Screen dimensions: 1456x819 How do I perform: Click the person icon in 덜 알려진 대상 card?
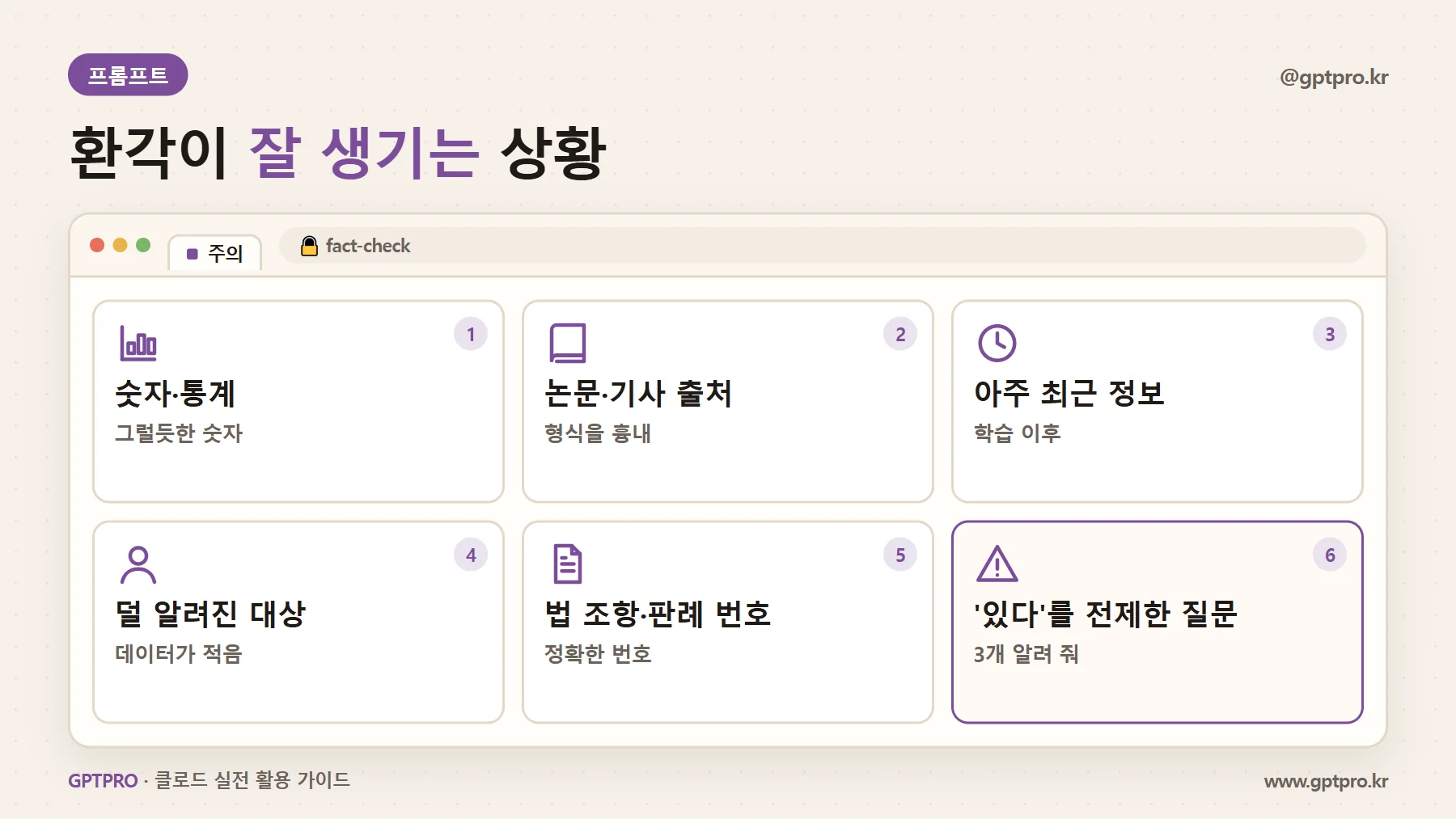coord(138,564)
